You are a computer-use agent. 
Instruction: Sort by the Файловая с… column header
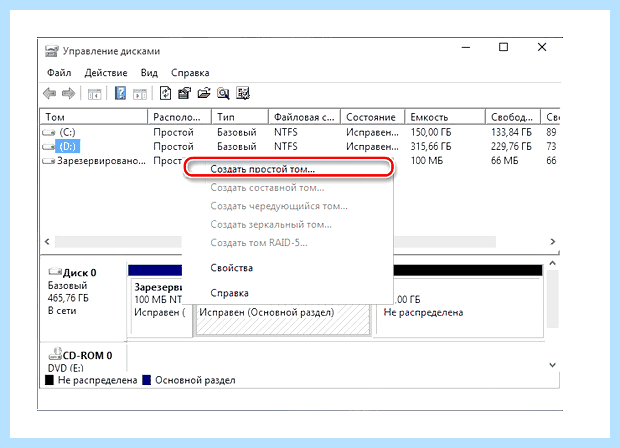point(304,117)
